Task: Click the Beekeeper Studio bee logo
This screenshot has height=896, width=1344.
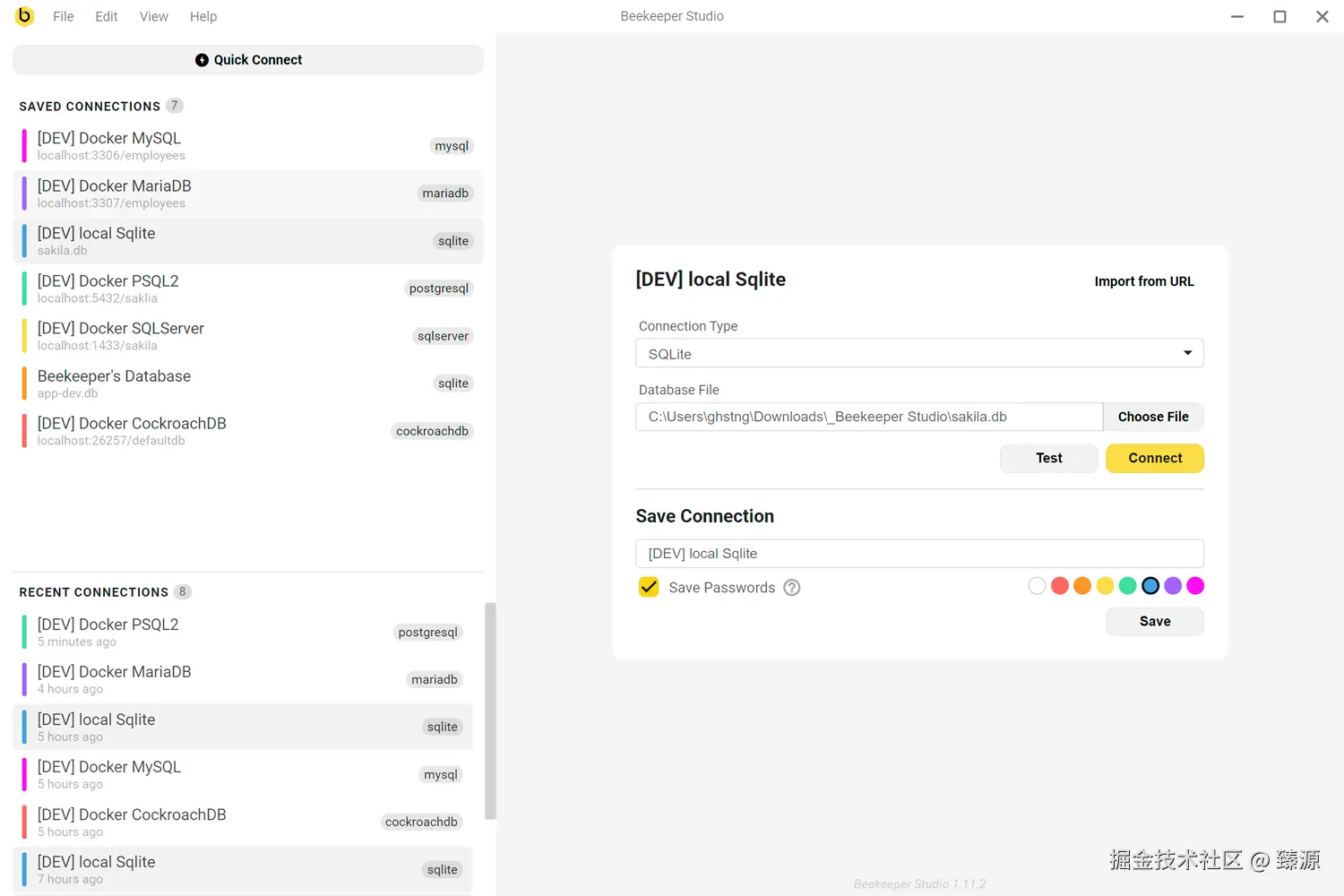Action: coord(24,16)
